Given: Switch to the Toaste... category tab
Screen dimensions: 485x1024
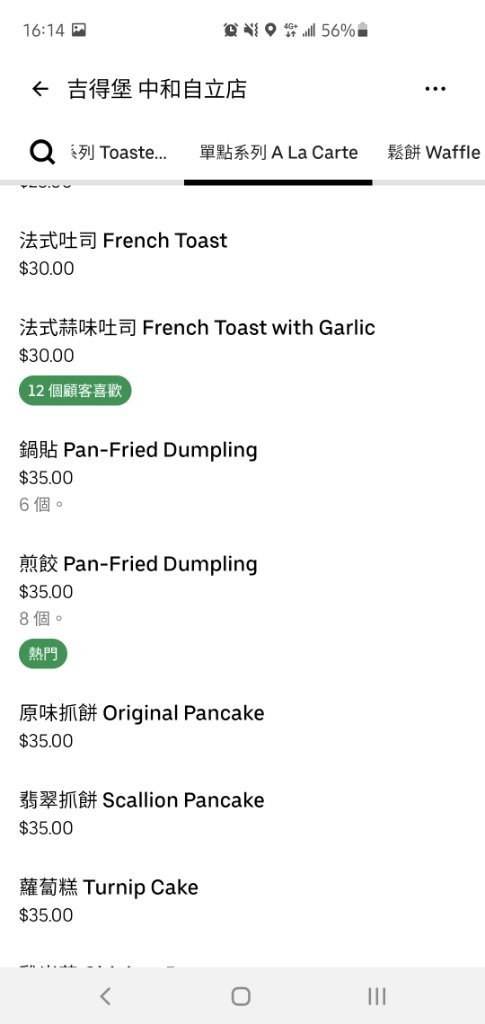Looking at the screenshot, I should click(117, 153).
